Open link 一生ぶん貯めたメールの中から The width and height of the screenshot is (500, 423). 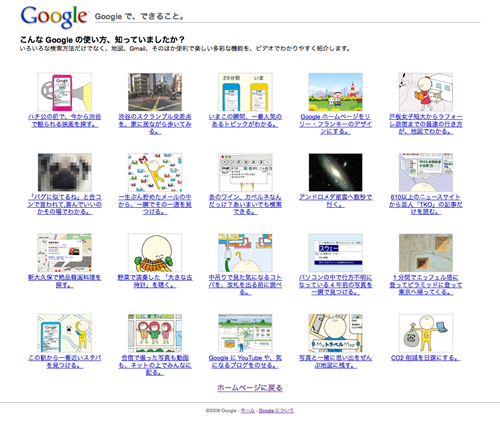pyautogui.click(x=155, y=204)
